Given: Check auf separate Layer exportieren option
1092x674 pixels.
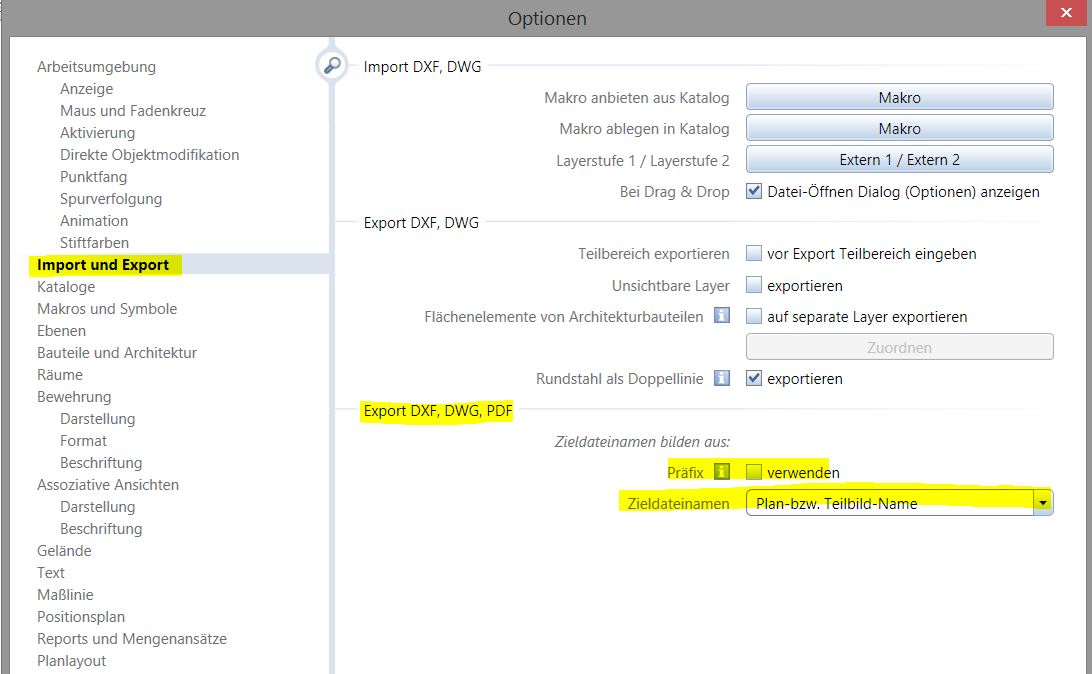Looking at the screenshot, I should pos(755,317).
